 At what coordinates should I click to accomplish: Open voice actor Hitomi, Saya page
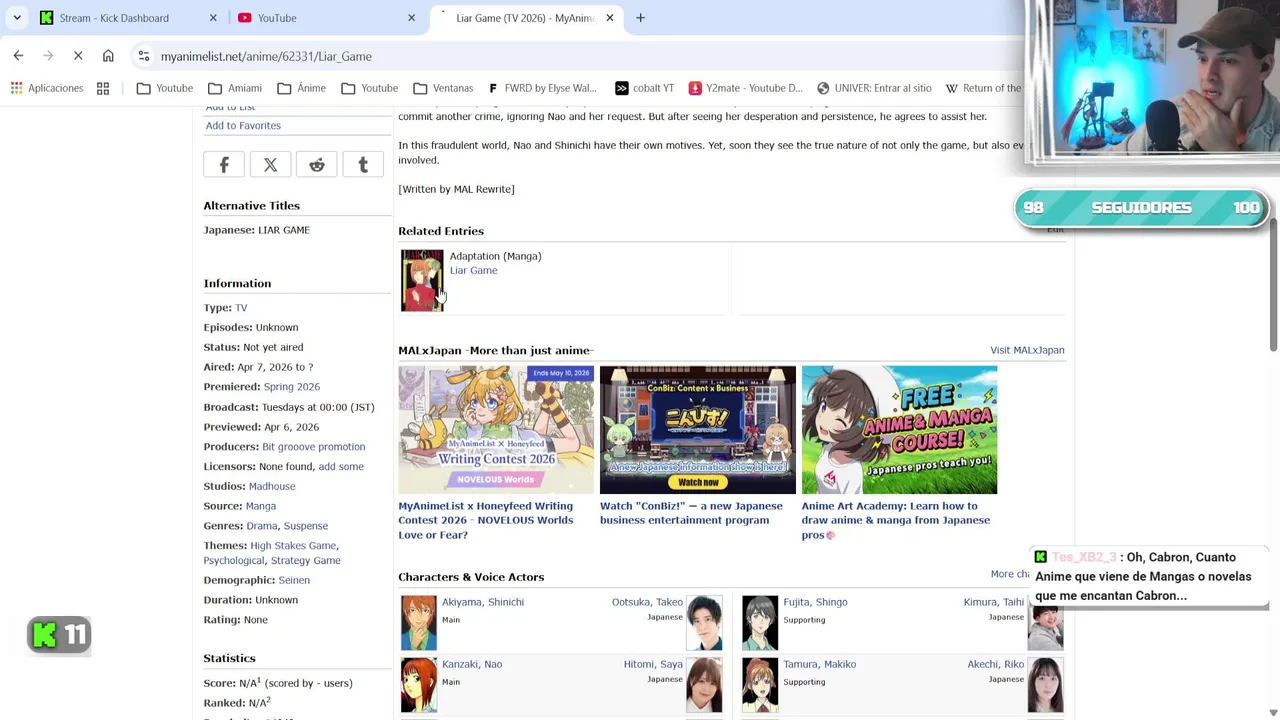click(653, 664)
